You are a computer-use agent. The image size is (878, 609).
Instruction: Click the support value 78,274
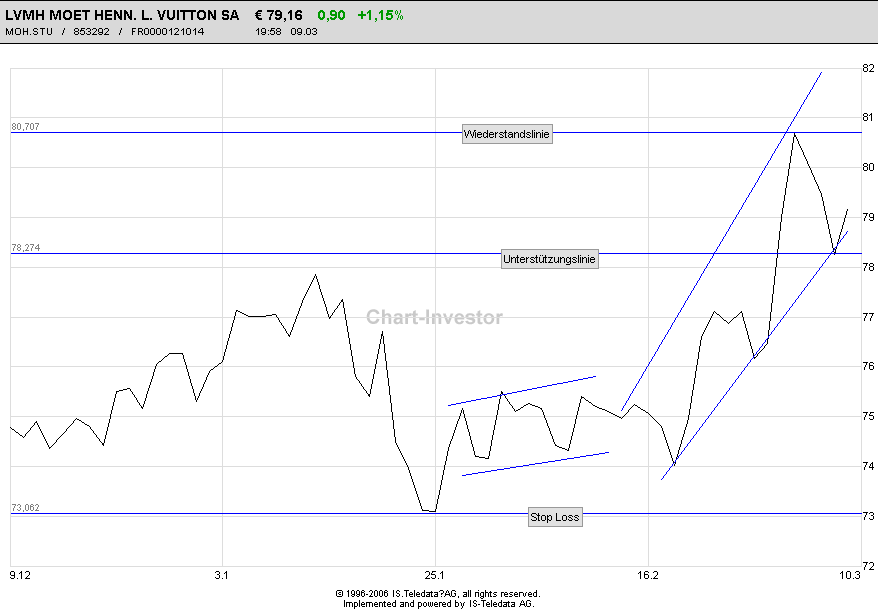(x=26, y=248)
